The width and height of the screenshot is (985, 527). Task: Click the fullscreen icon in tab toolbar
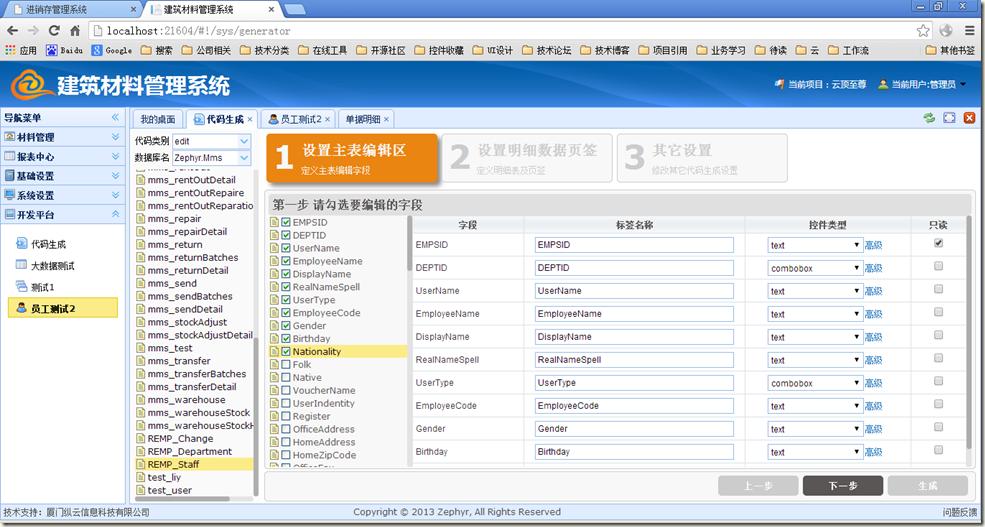(x=949, y=118)
